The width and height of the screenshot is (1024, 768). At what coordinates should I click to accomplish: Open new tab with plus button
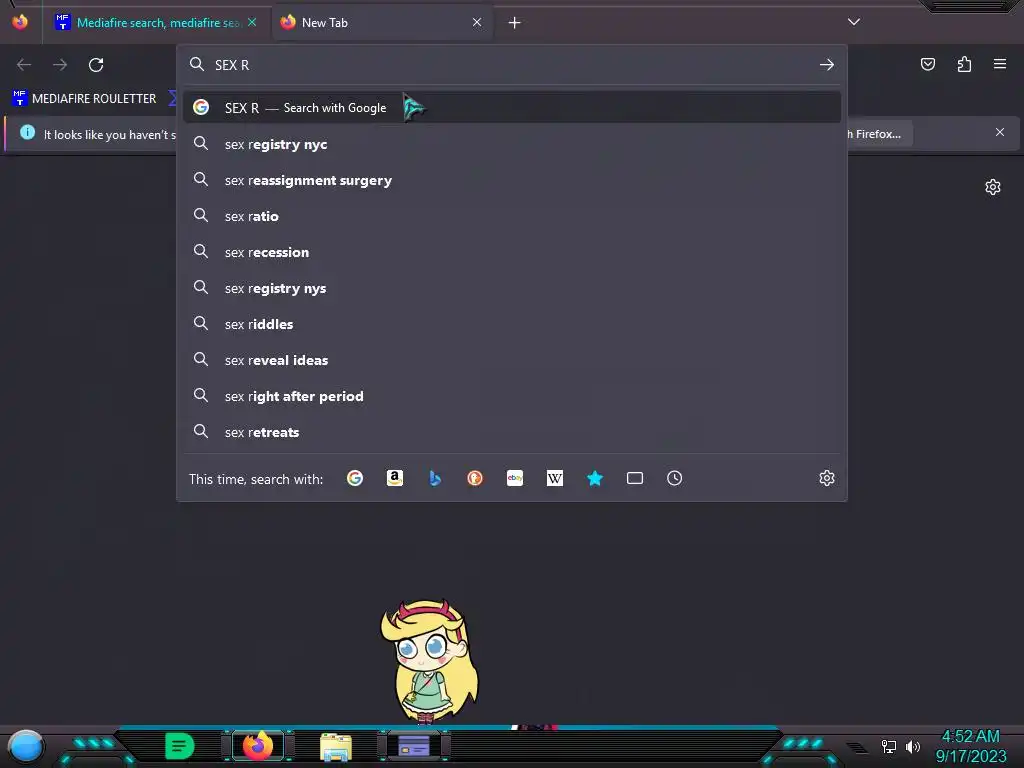click(x=515, y=23)
